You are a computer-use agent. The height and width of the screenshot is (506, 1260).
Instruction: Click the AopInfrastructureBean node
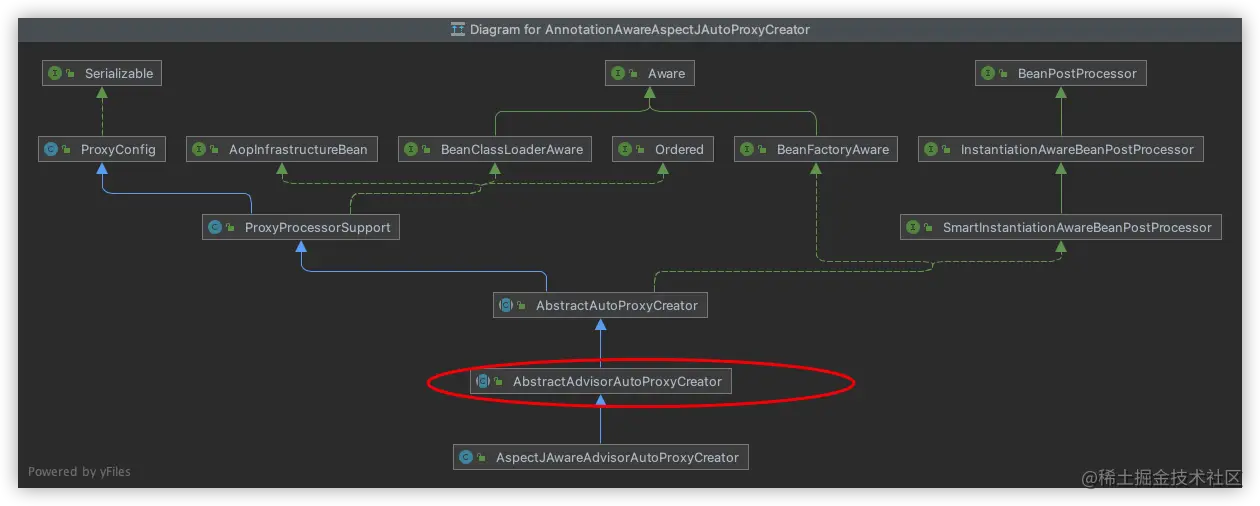click(x=281, y=149)
